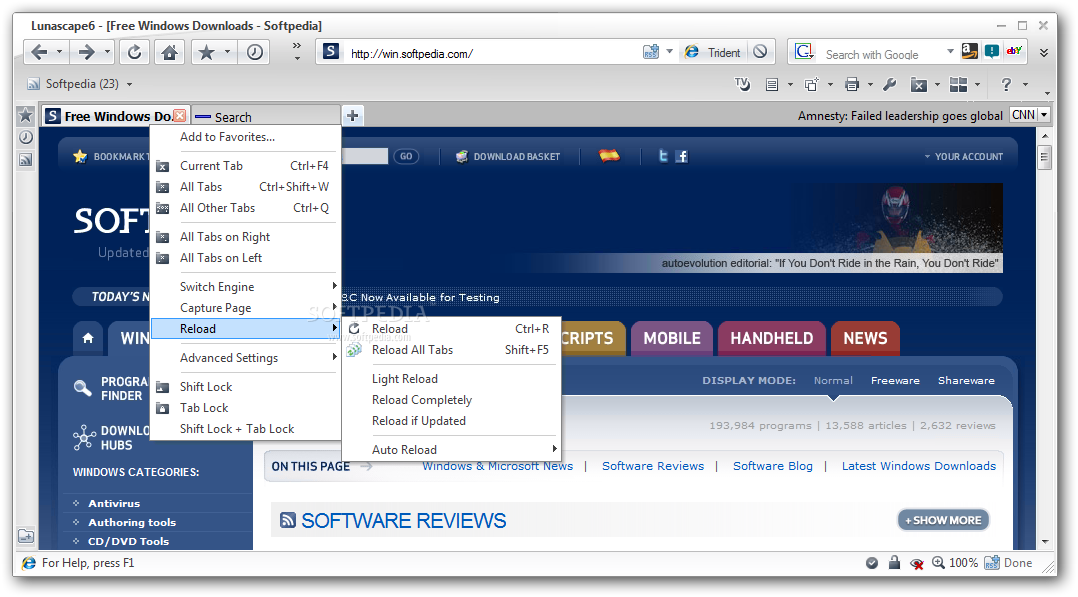Select Reload if Updated option

(452, 421)
